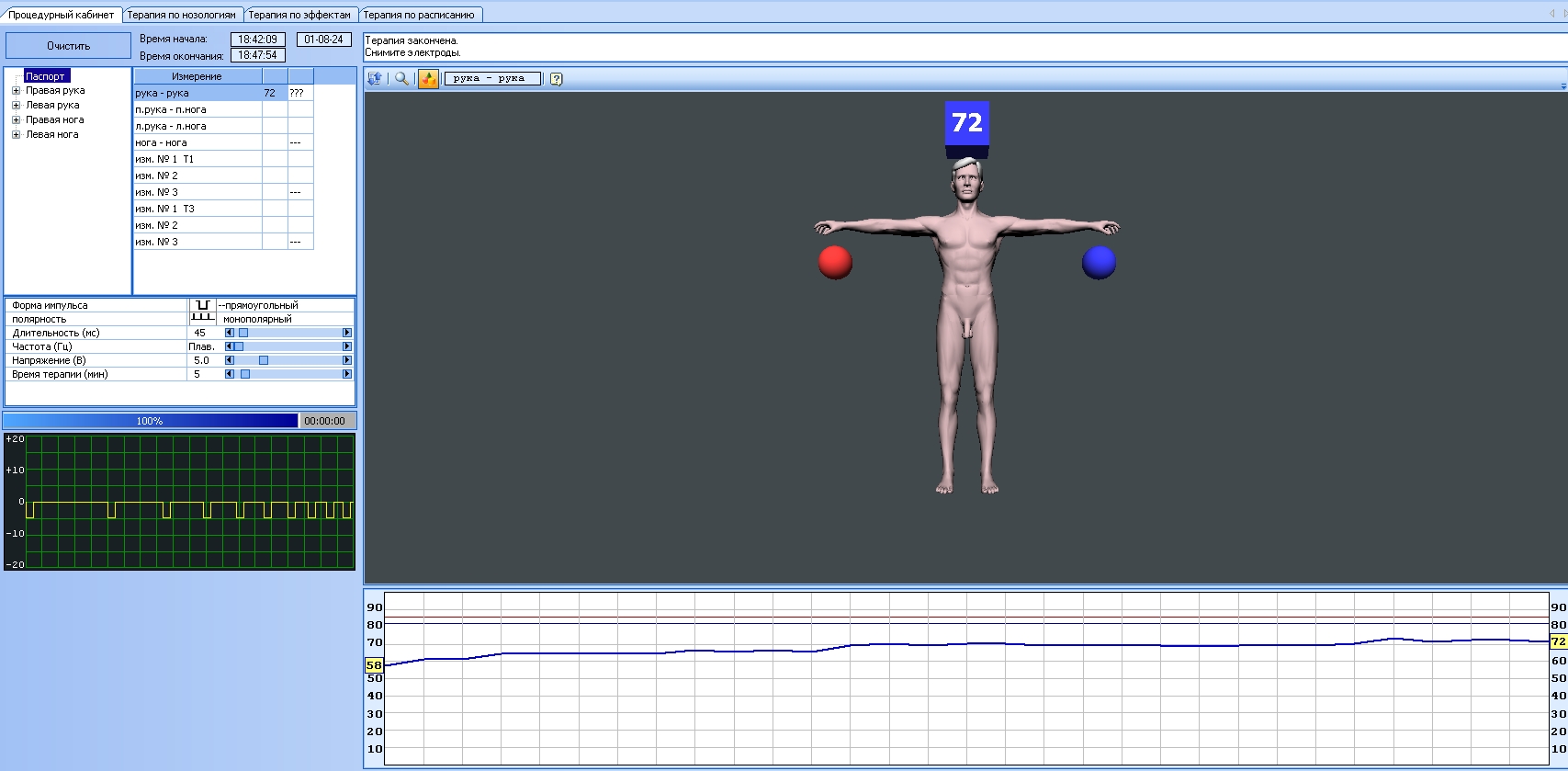Switch to Терапия по расписанию tab
Screen dimensions: 1568x771
point(419,15)
